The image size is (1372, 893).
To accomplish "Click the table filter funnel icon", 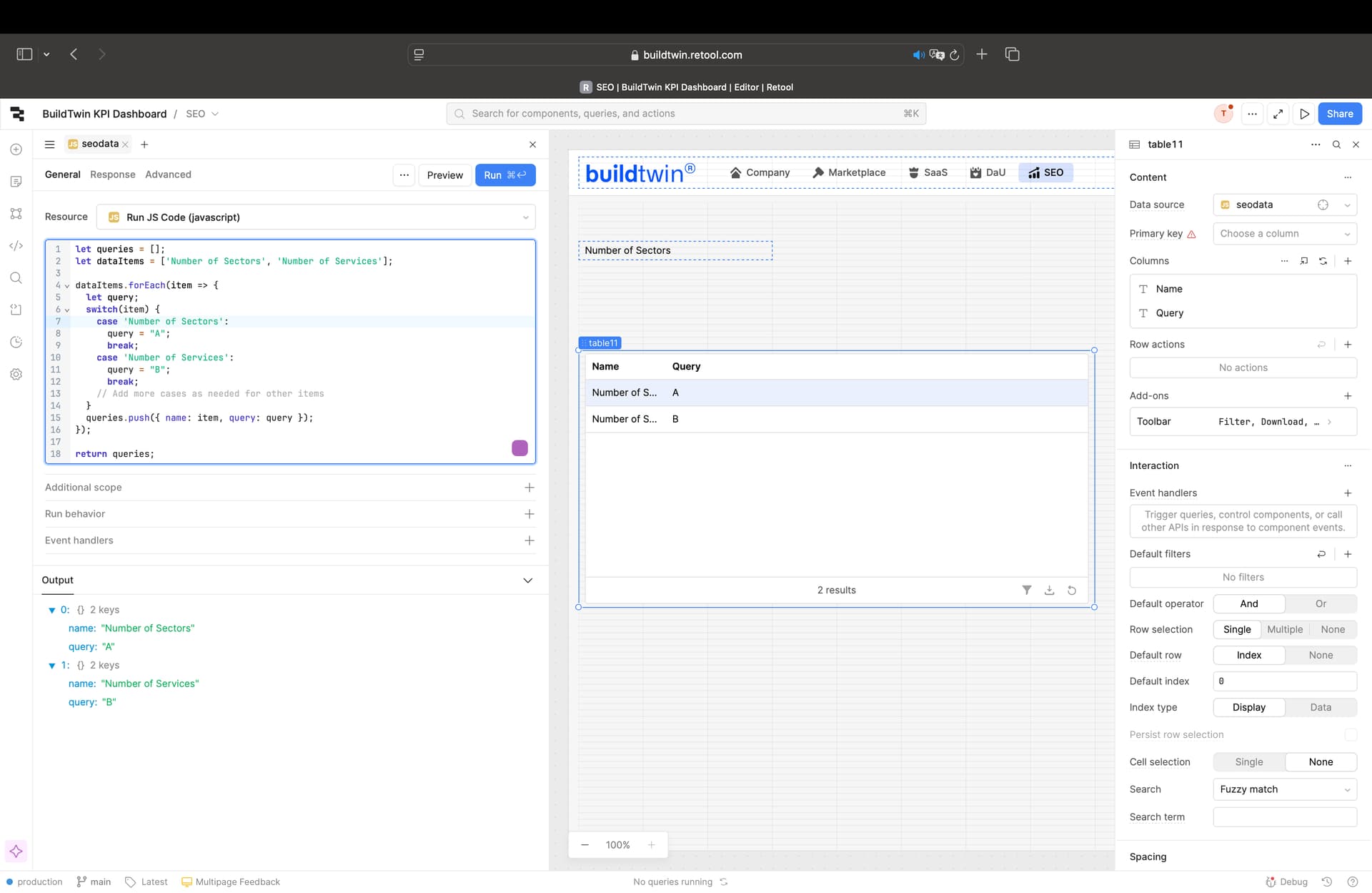I will coord(1026,590).
